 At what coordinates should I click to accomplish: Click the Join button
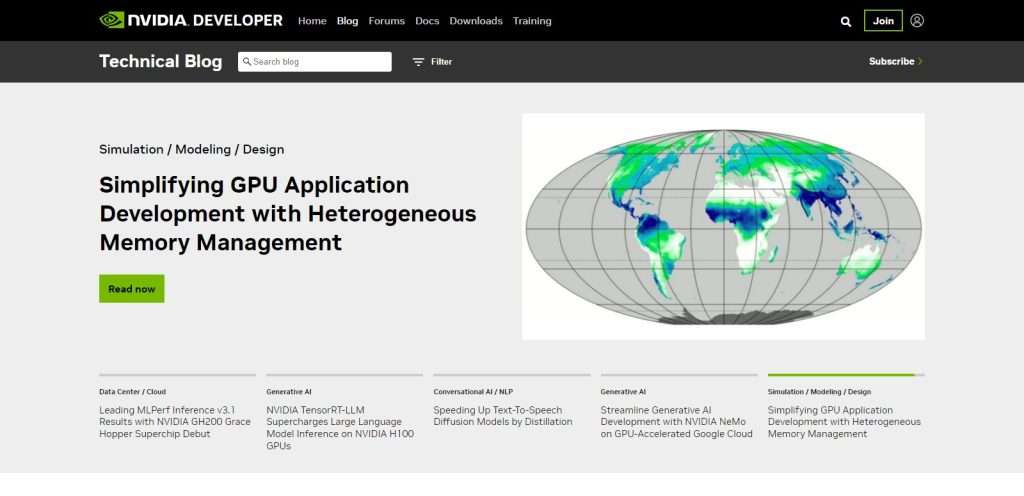coord(883,21)
